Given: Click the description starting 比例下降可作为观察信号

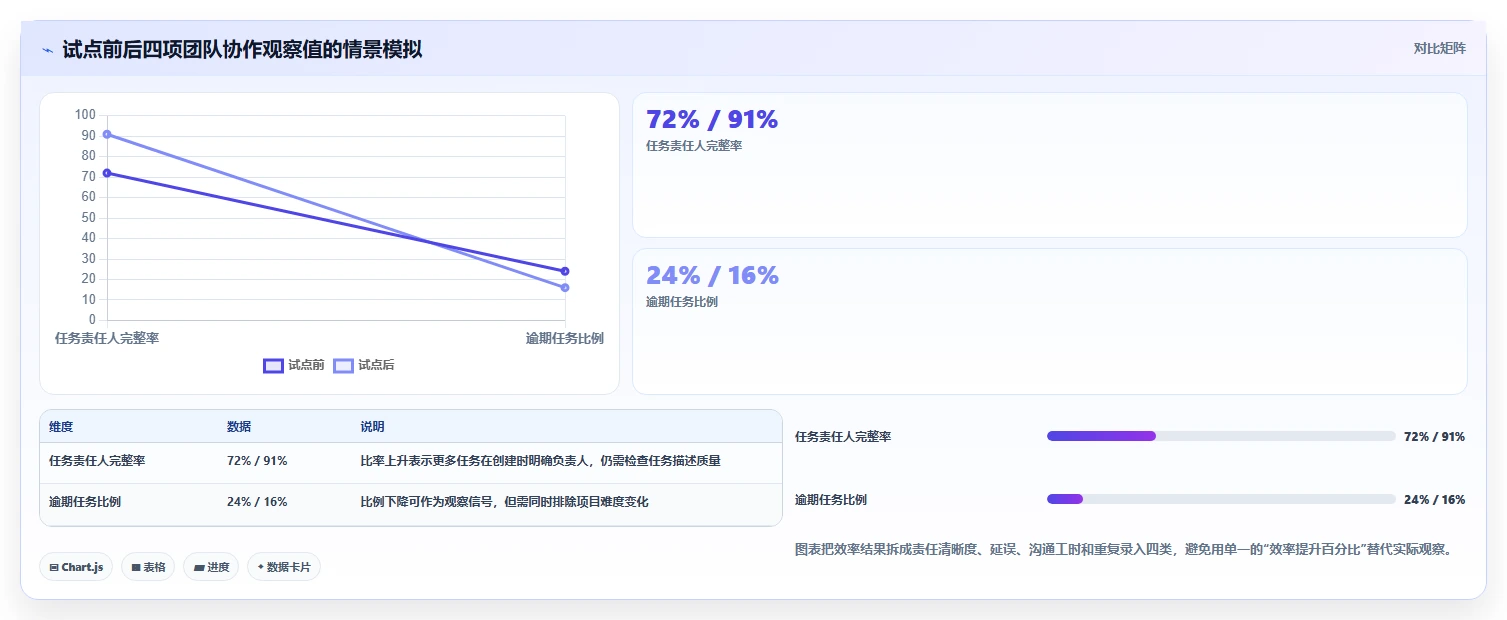Looking at the screenshot, I should click(504, 502).
